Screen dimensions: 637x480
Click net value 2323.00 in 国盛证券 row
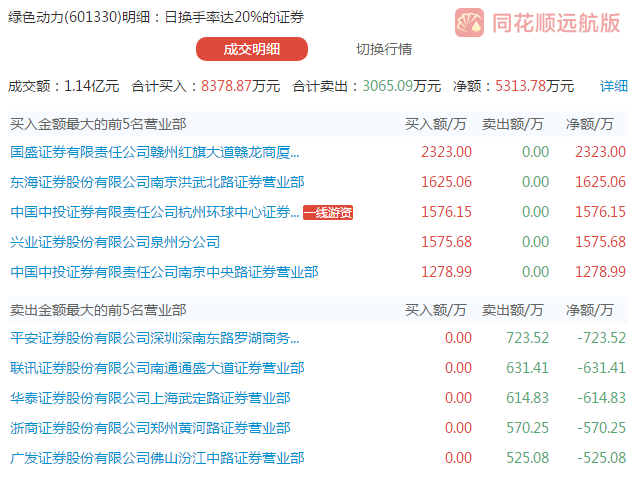600,152
